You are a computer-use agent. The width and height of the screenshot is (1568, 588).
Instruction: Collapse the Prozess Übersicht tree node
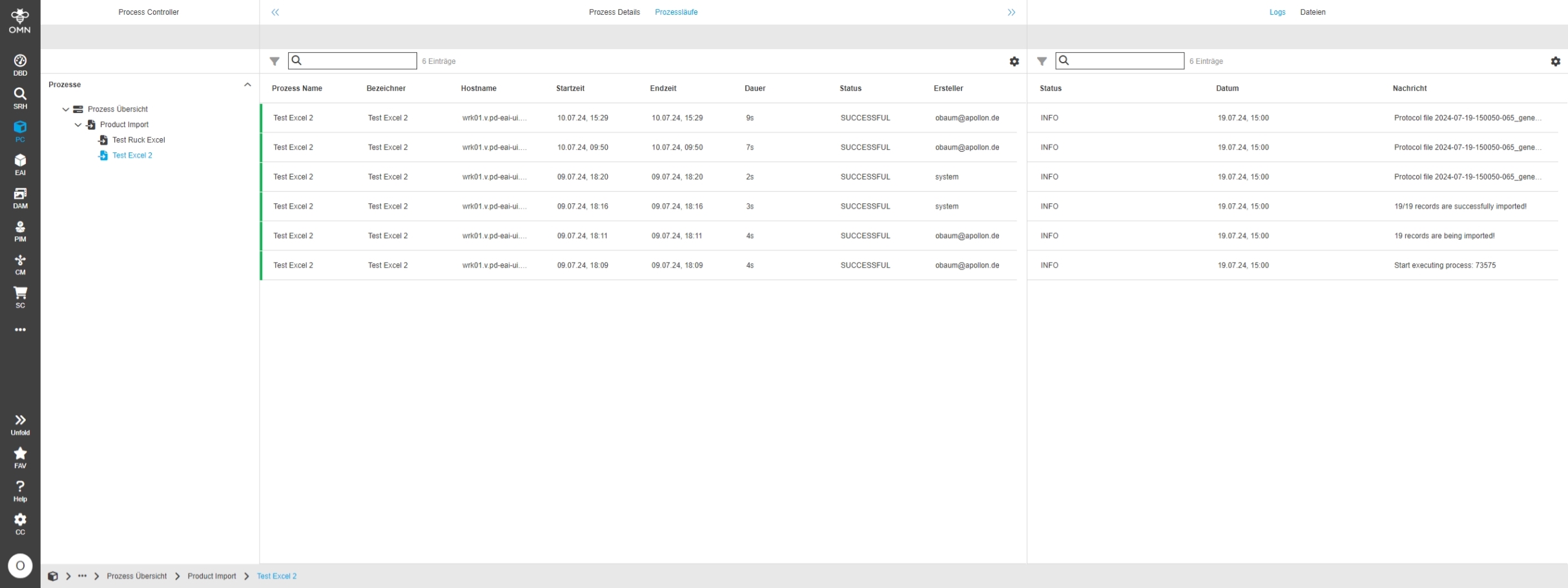pos(66,110)
